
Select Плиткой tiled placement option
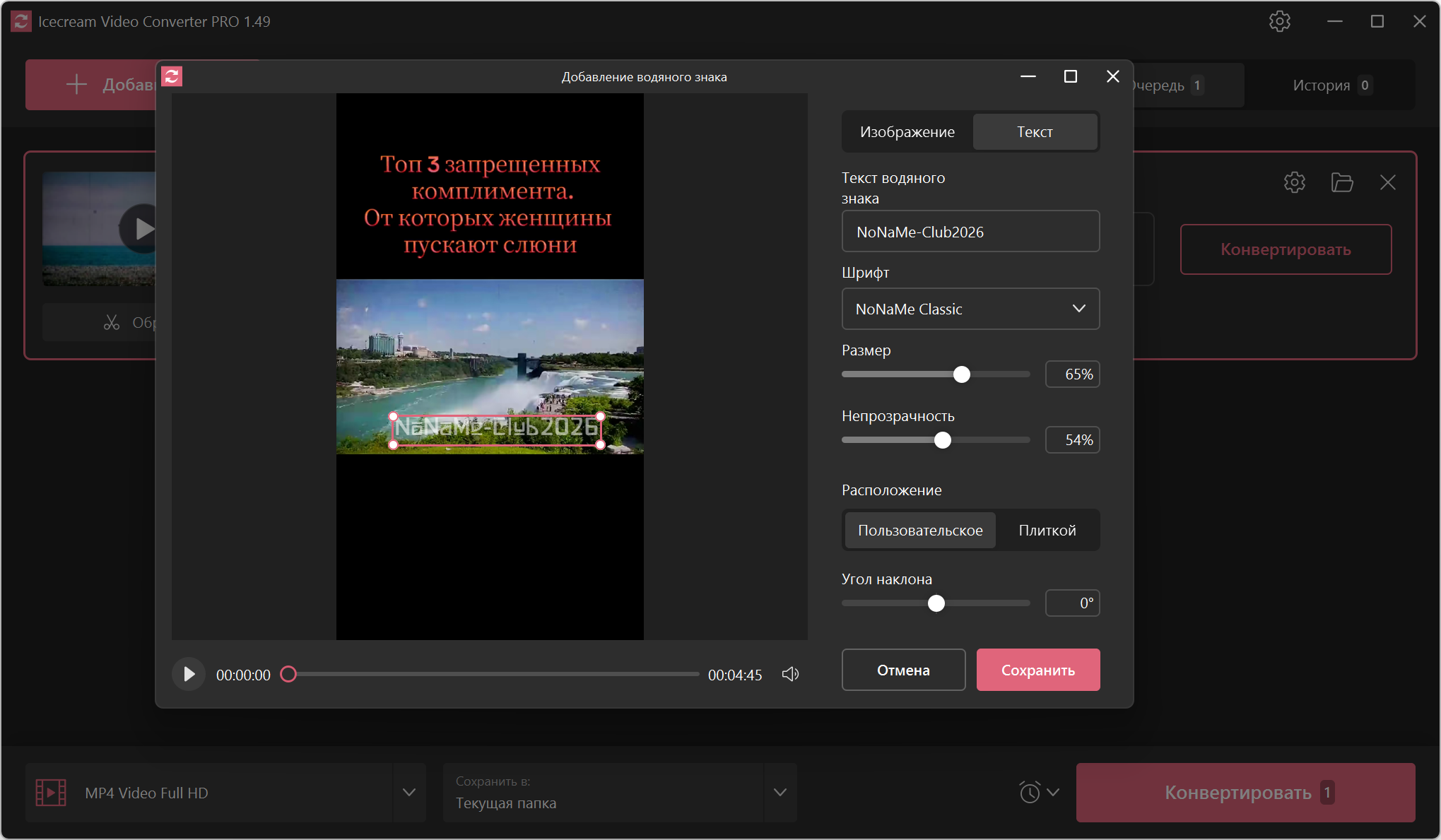(x=1047, y=531)
